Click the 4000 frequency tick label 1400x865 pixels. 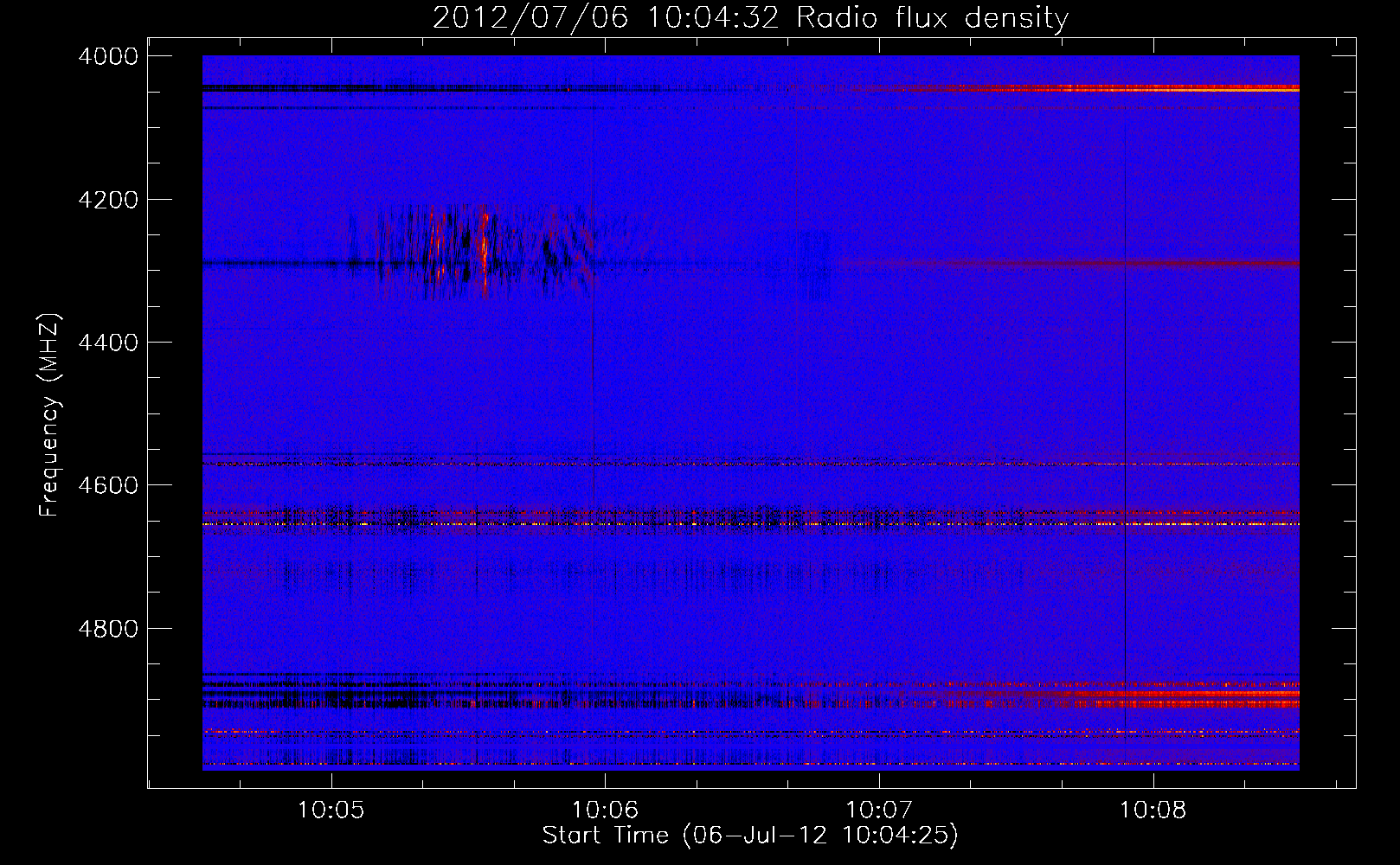click(108, 56)
